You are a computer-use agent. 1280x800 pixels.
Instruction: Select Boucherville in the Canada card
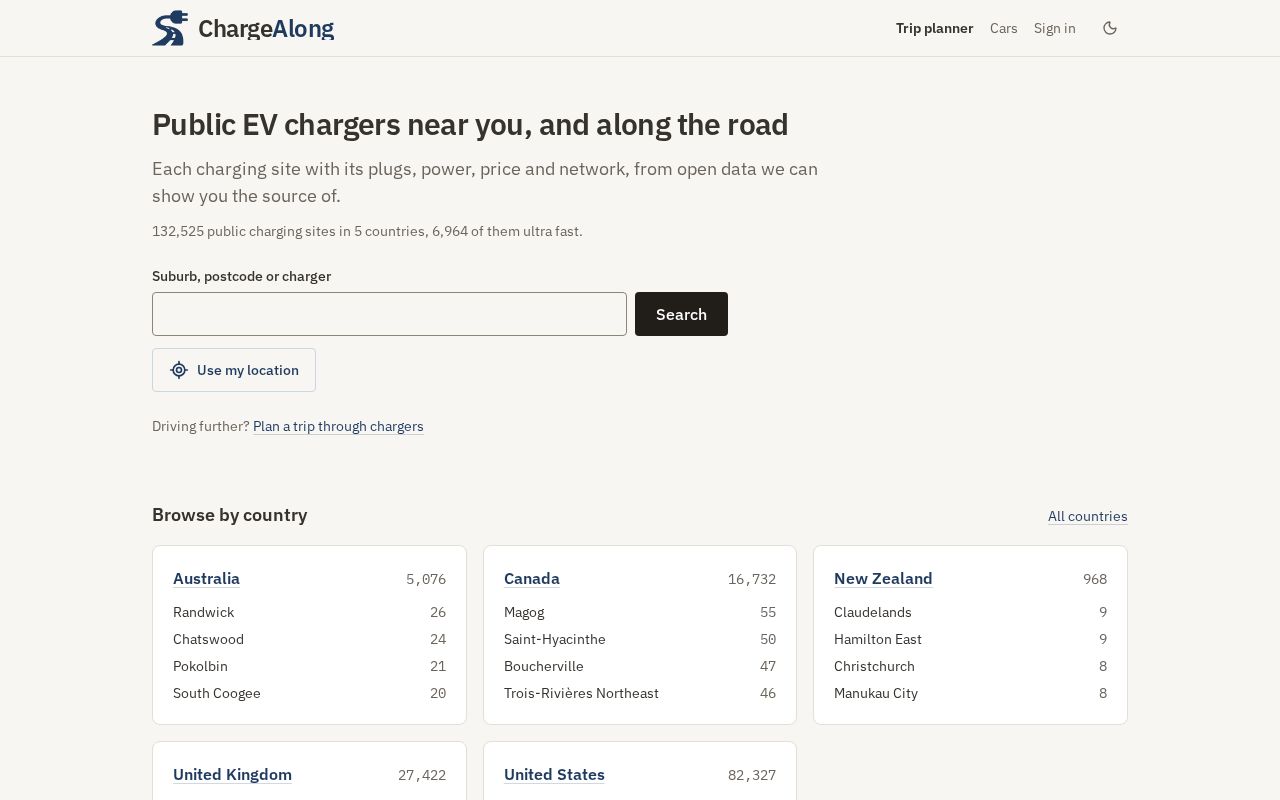(x=544, y=666)
